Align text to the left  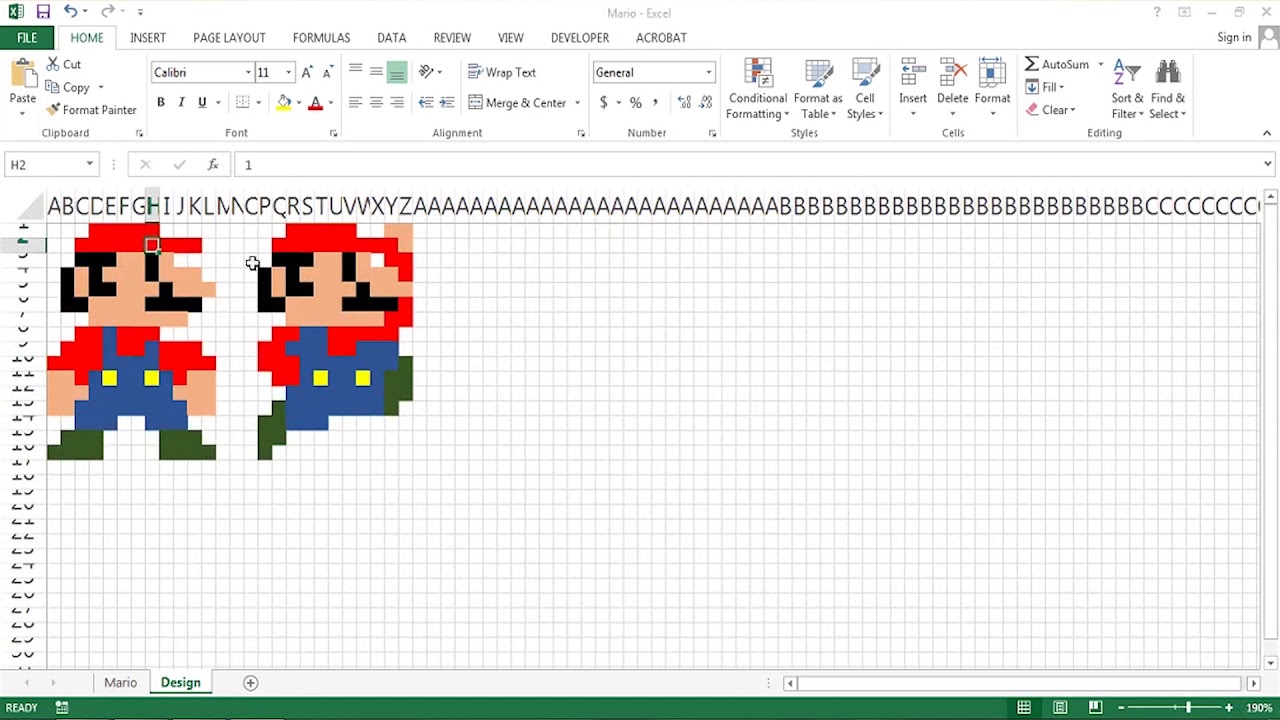355,102
